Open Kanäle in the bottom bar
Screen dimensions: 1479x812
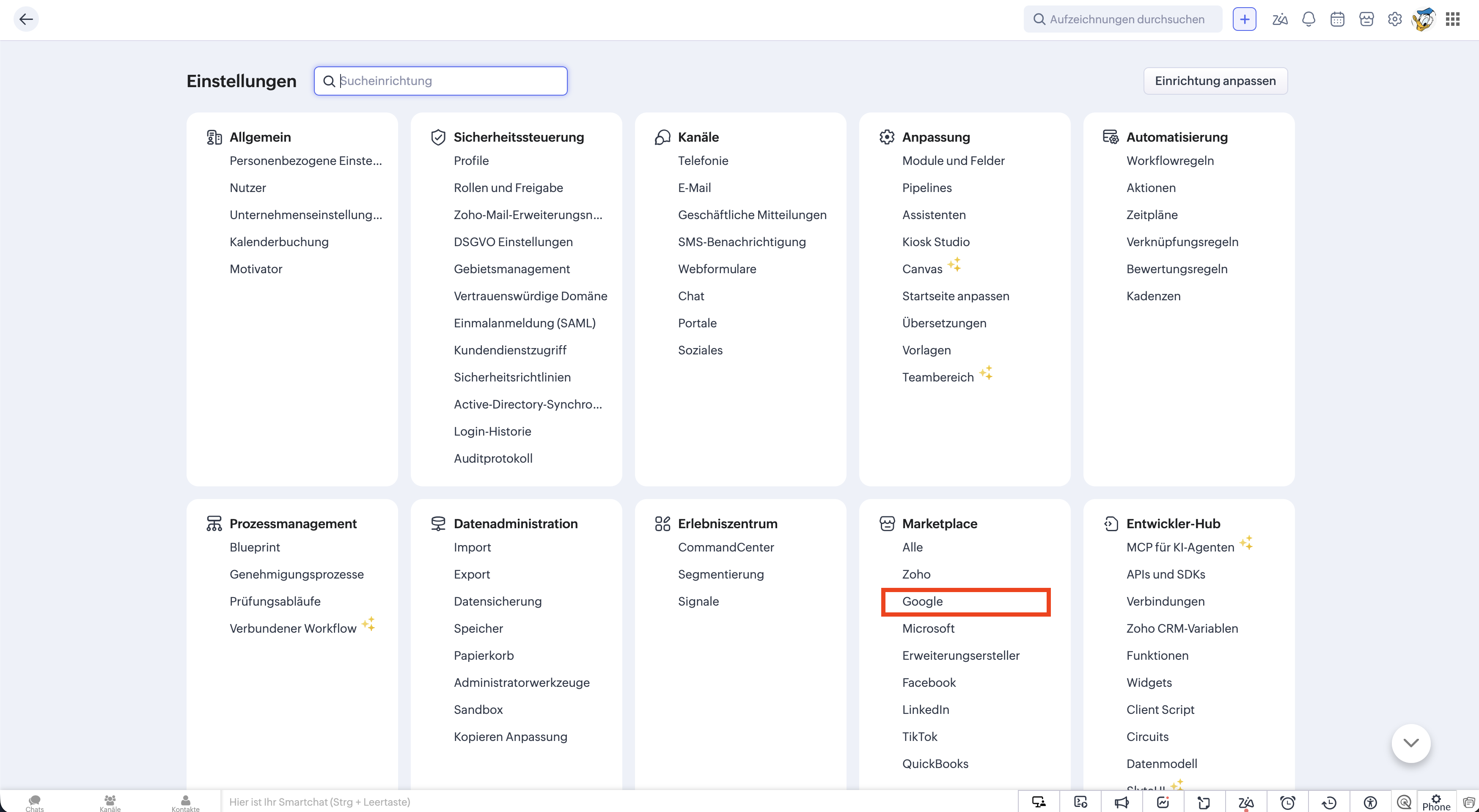pos(110,803)
